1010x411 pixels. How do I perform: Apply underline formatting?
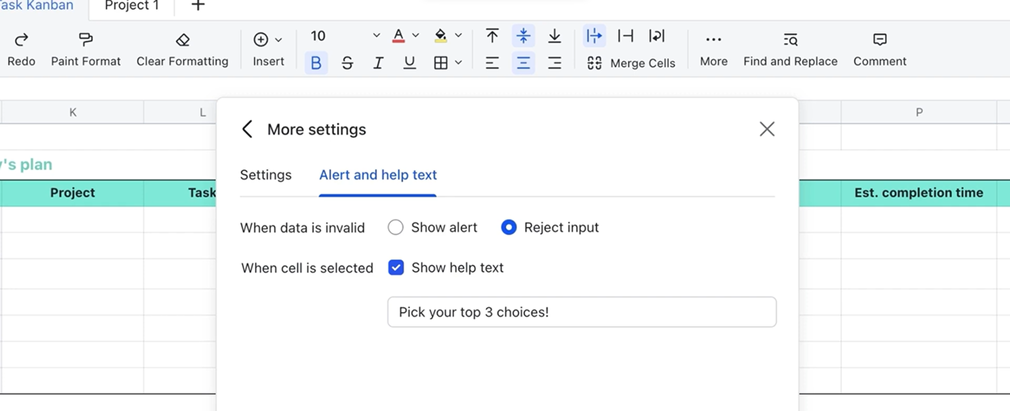pyautogui.click(x=409, y=63)
